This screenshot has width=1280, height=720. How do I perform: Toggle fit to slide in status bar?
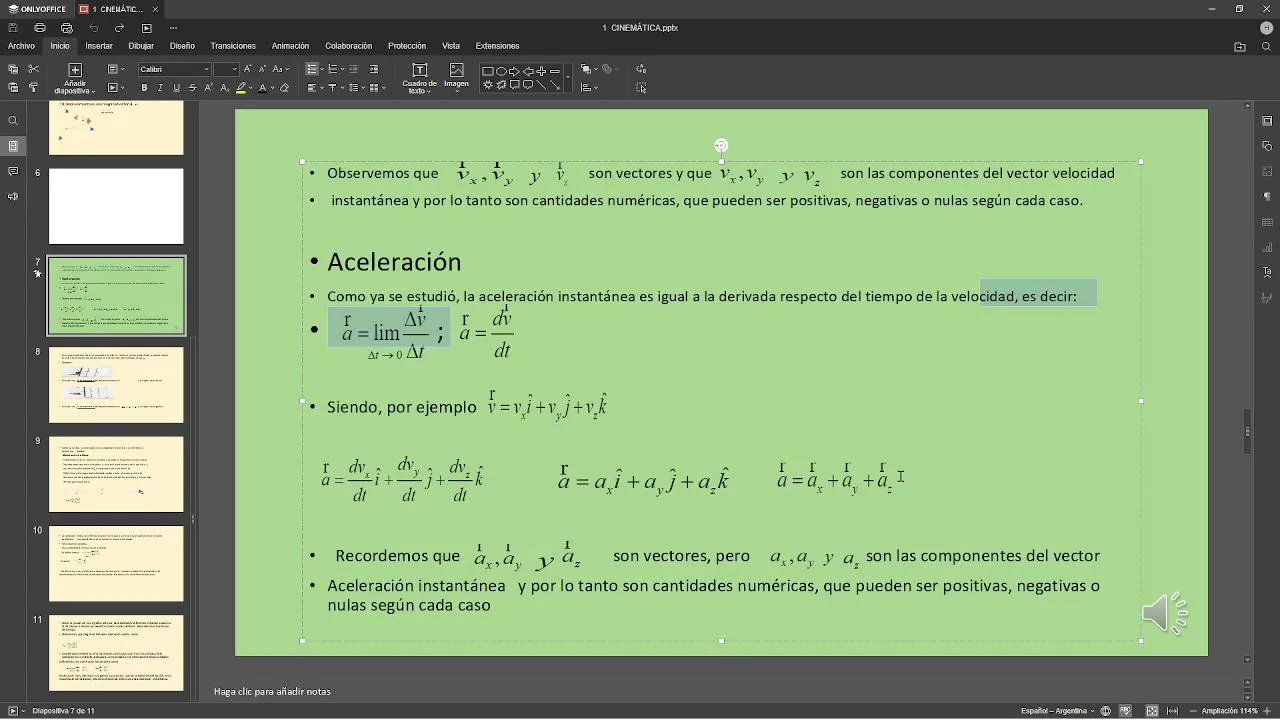tap(1152, 711)
